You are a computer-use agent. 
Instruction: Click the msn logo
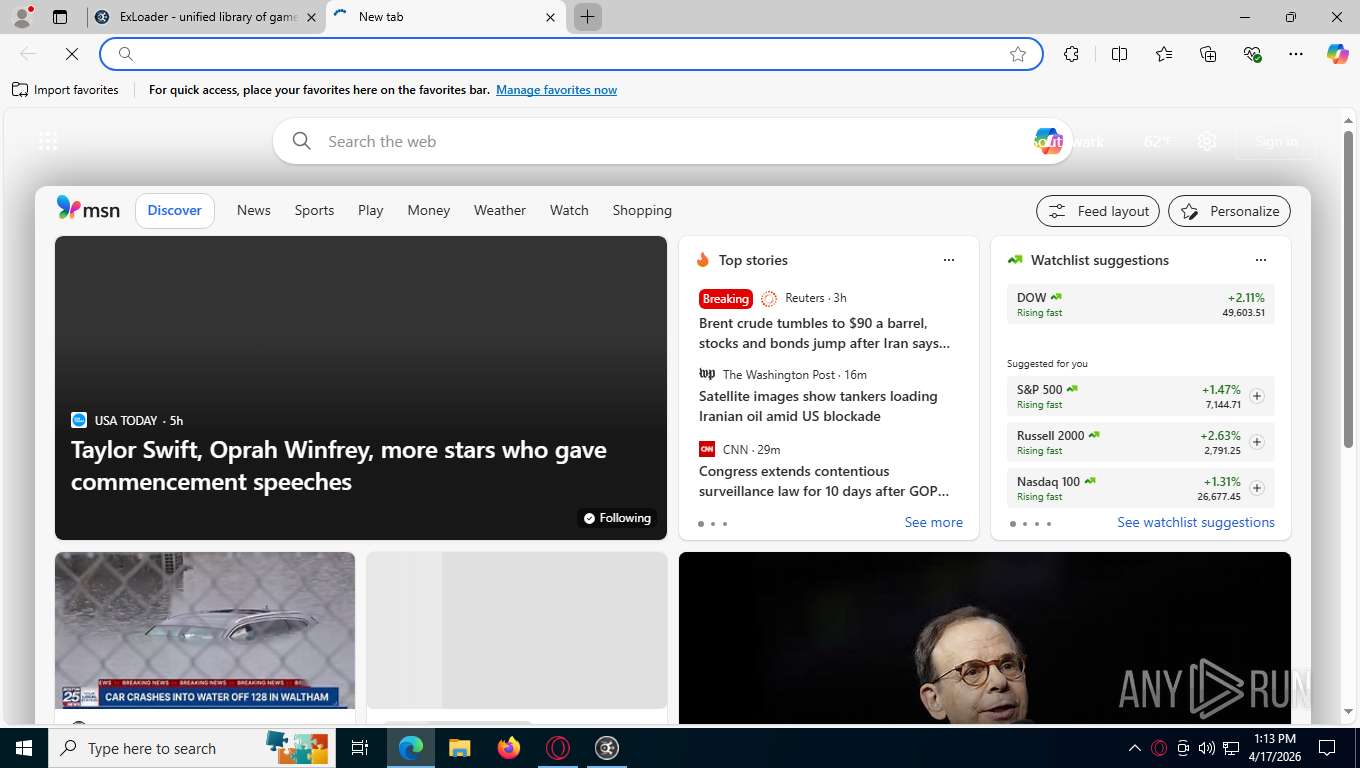[88, 209]
